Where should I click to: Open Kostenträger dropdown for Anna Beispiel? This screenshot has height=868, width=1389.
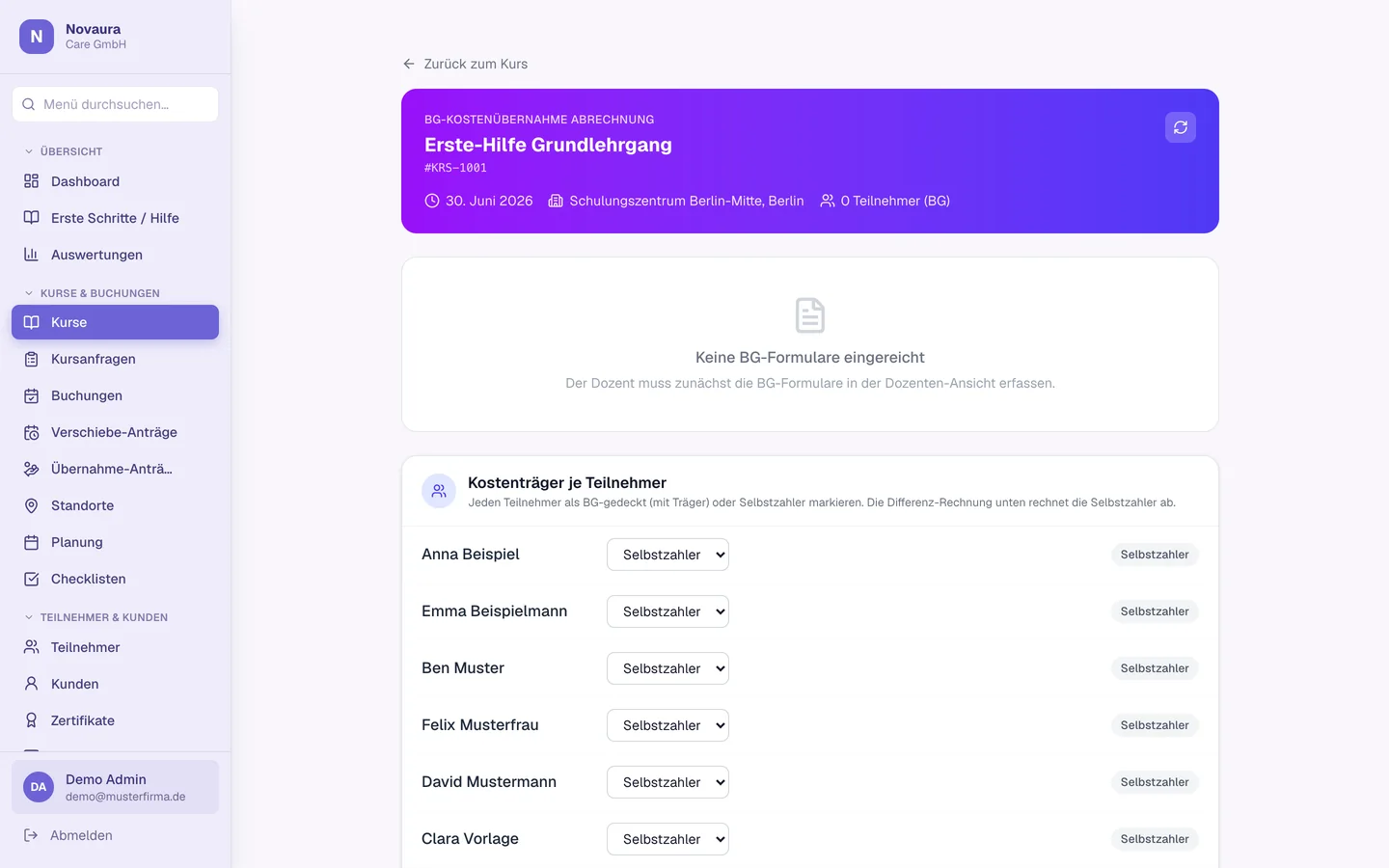pos(667,555)
